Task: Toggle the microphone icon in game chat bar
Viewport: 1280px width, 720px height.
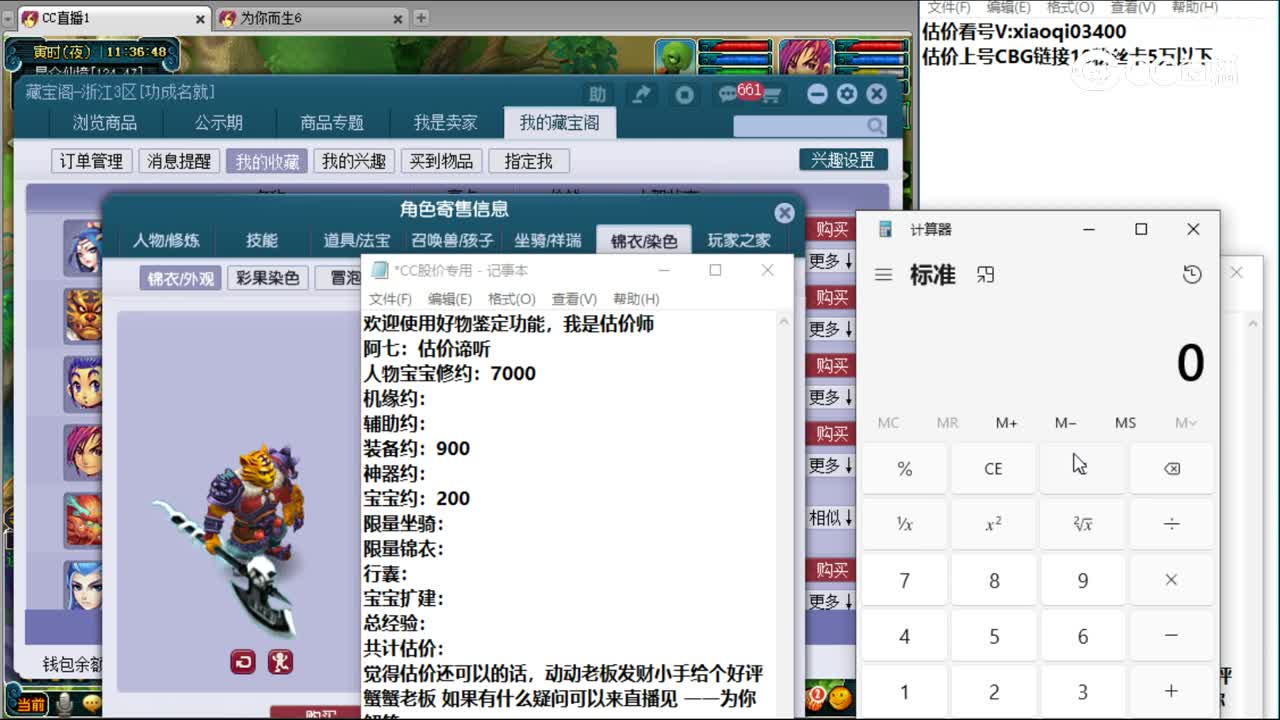Action: (x=65, y=704)
